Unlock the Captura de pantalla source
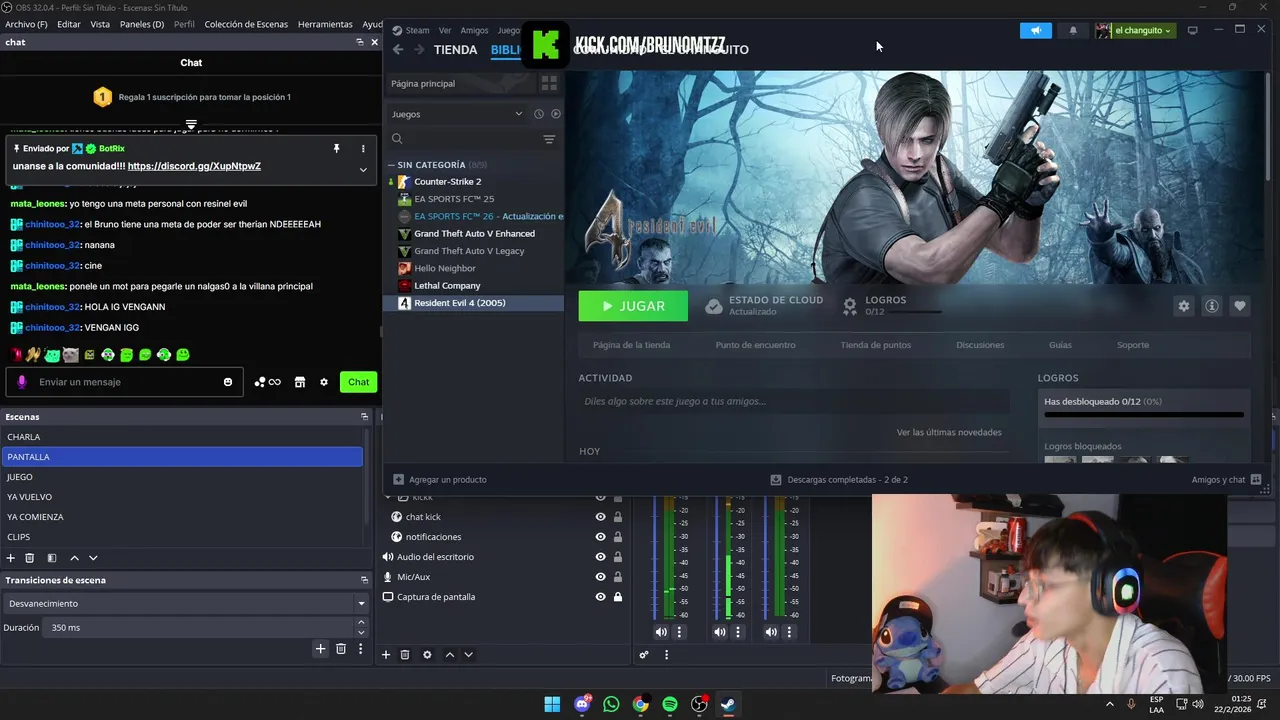Screen dimensions: 1280x720 click(618, 597)
